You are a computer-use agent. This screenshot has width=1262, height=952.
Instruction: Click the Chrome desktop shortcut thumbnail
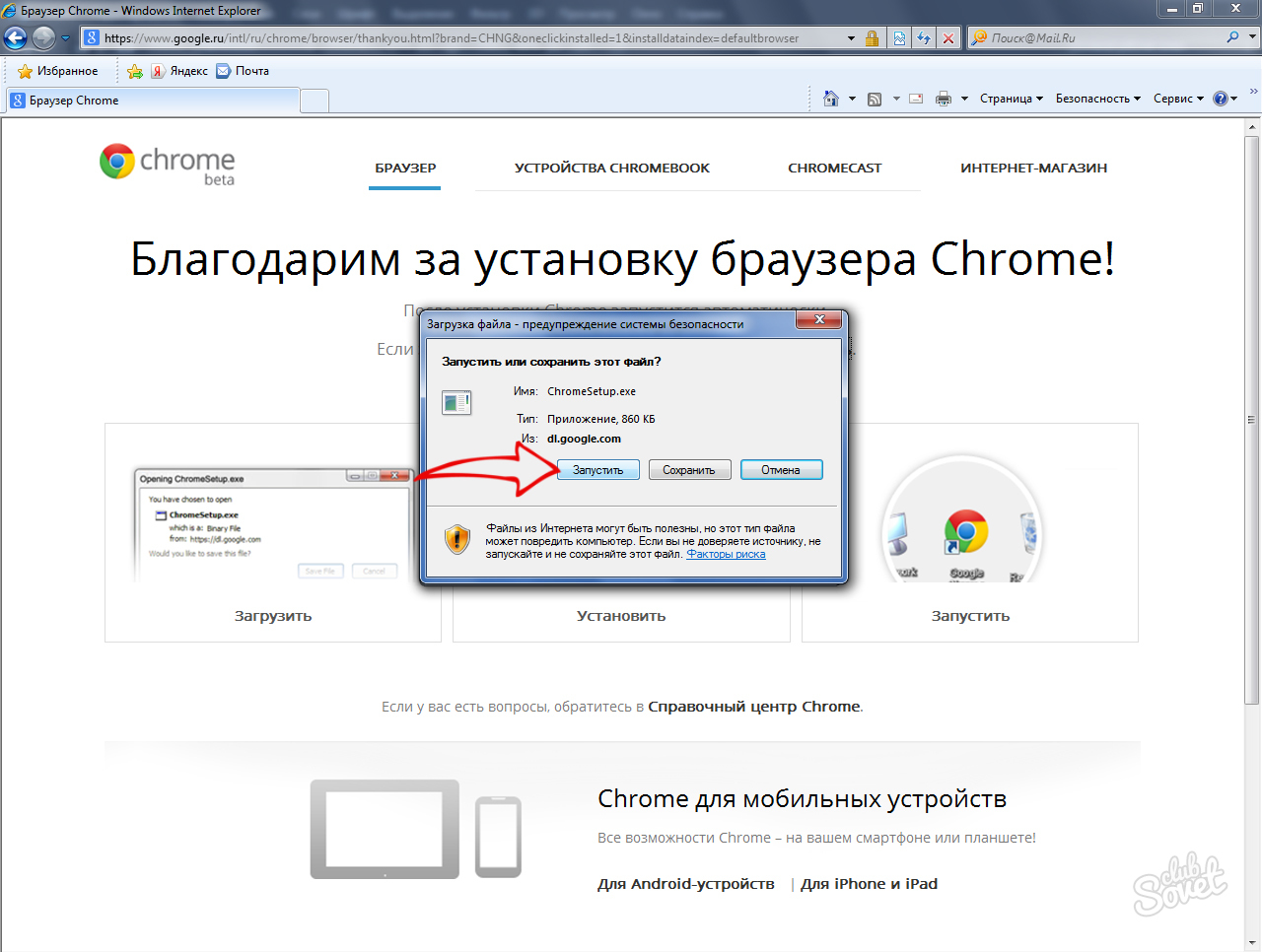pyautogui.click(x=962, y=521)
